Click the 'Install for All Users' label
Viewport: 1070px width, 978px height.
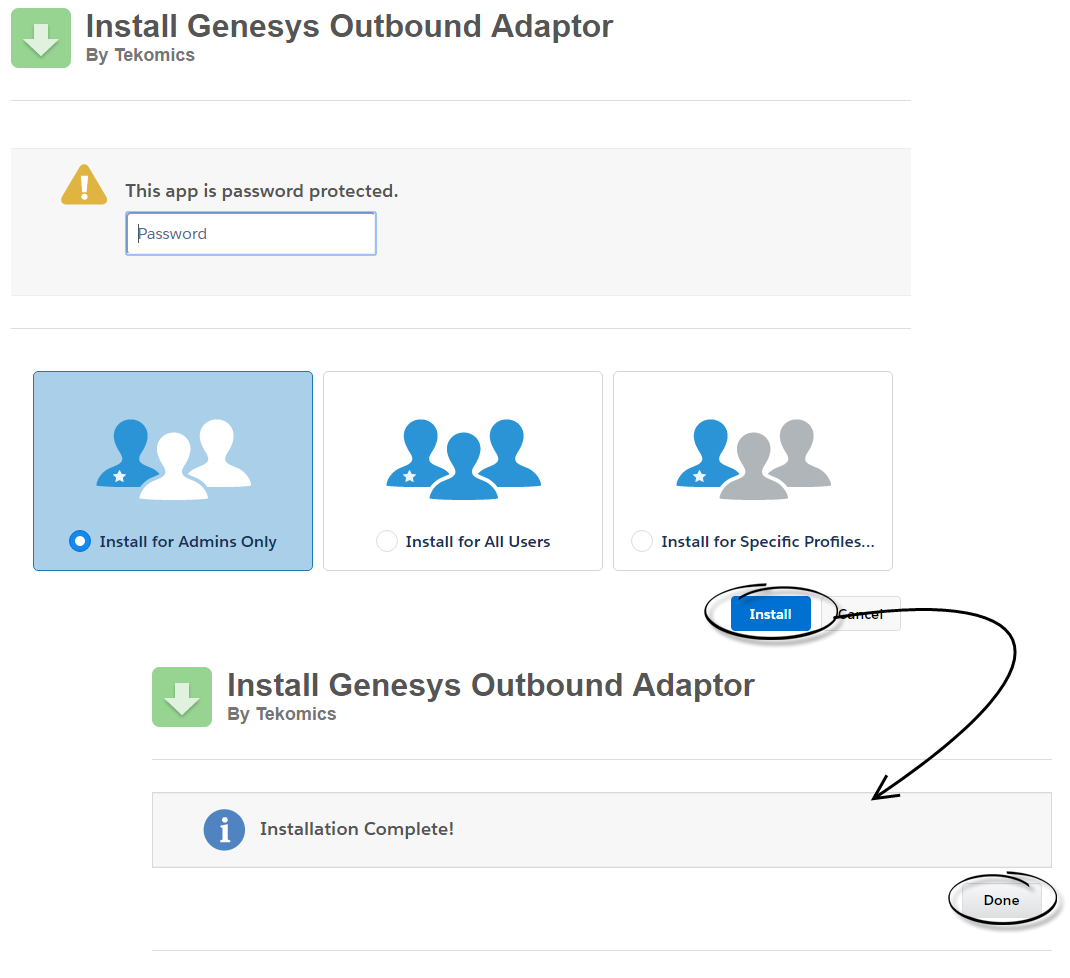pyautogui.click(x=478, y=542)
